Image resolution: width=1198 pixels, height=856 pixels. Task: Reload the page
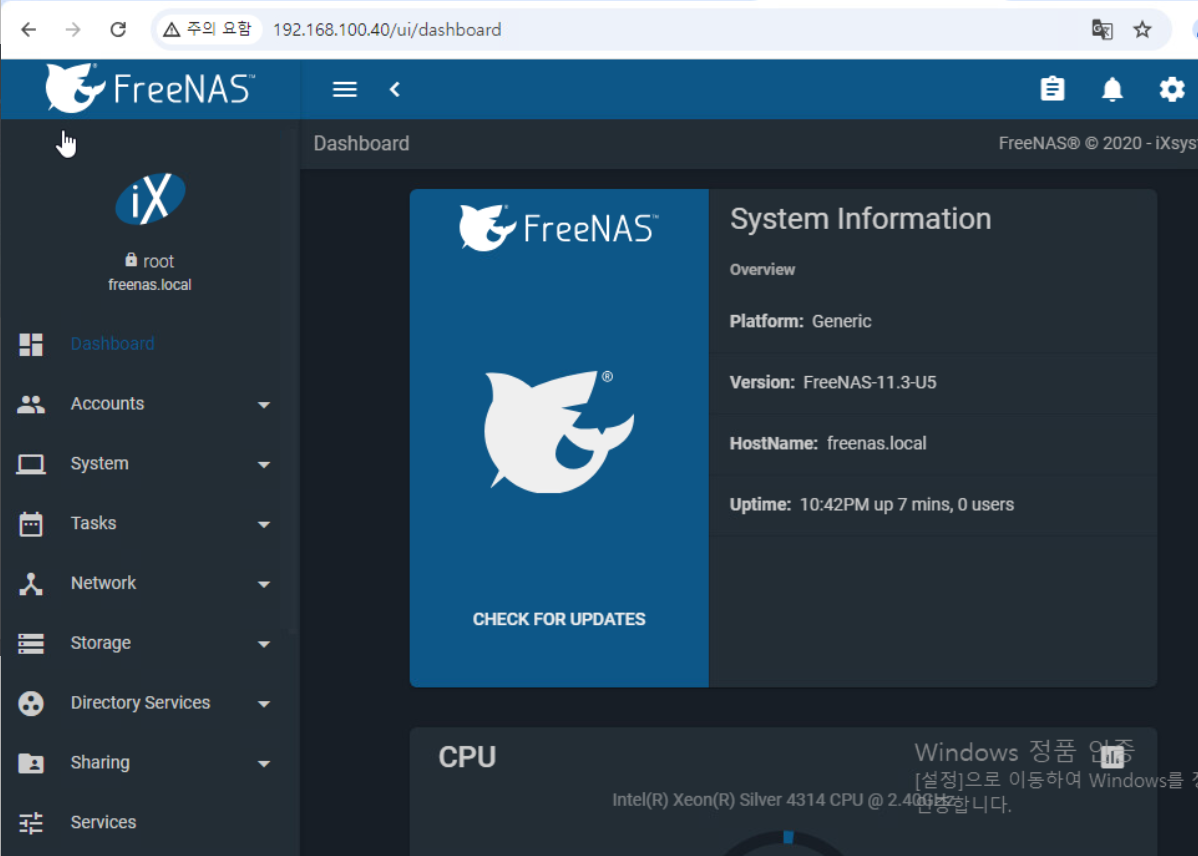click(x=118, y=30)
